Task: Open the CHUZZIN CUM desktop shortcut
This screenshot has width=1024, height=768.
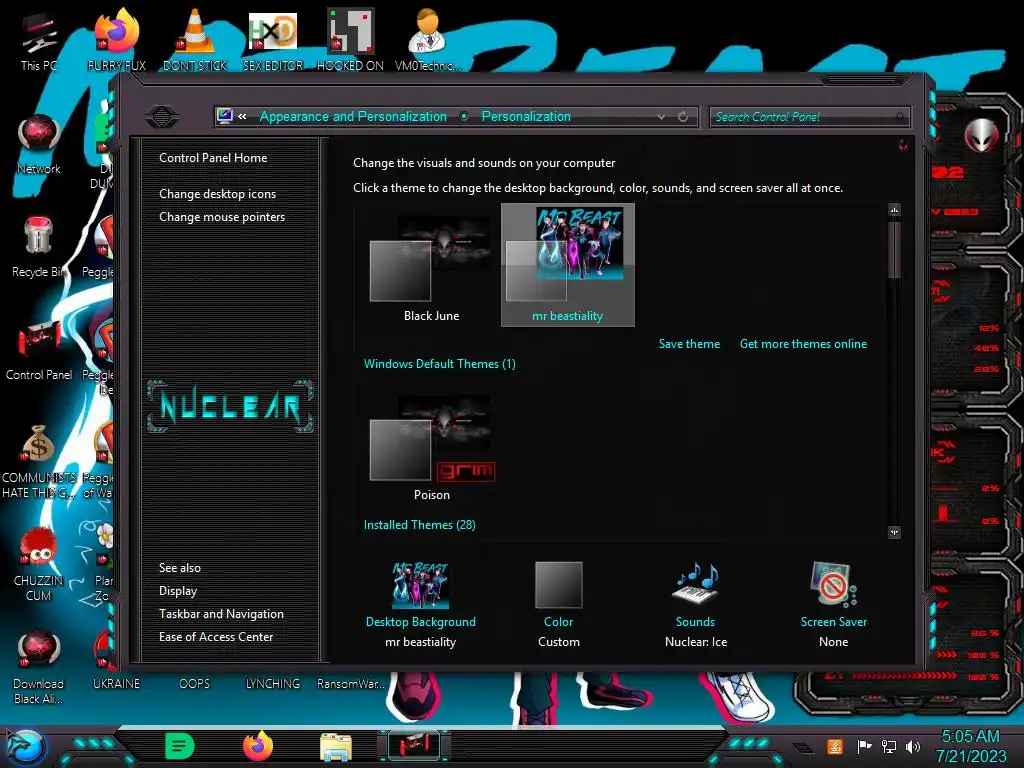Action: tap(39, 564)
